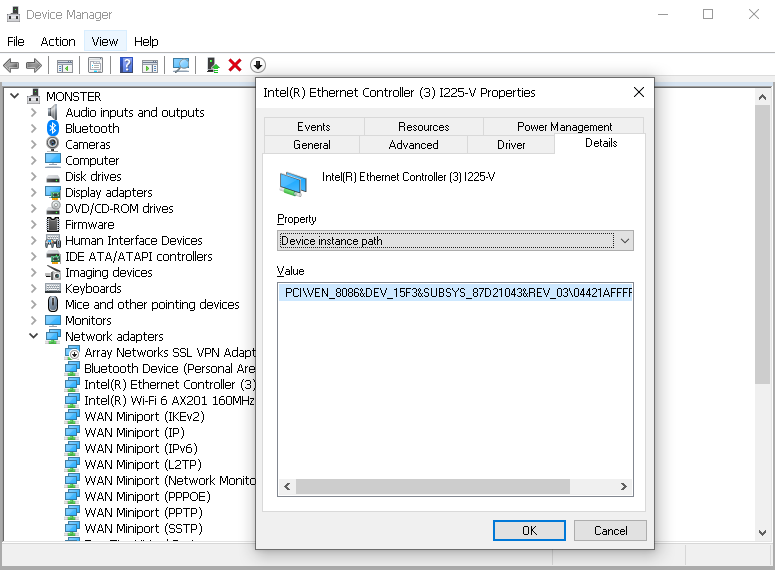Select the Cameras webcam icon

click(x=53, y=144)
